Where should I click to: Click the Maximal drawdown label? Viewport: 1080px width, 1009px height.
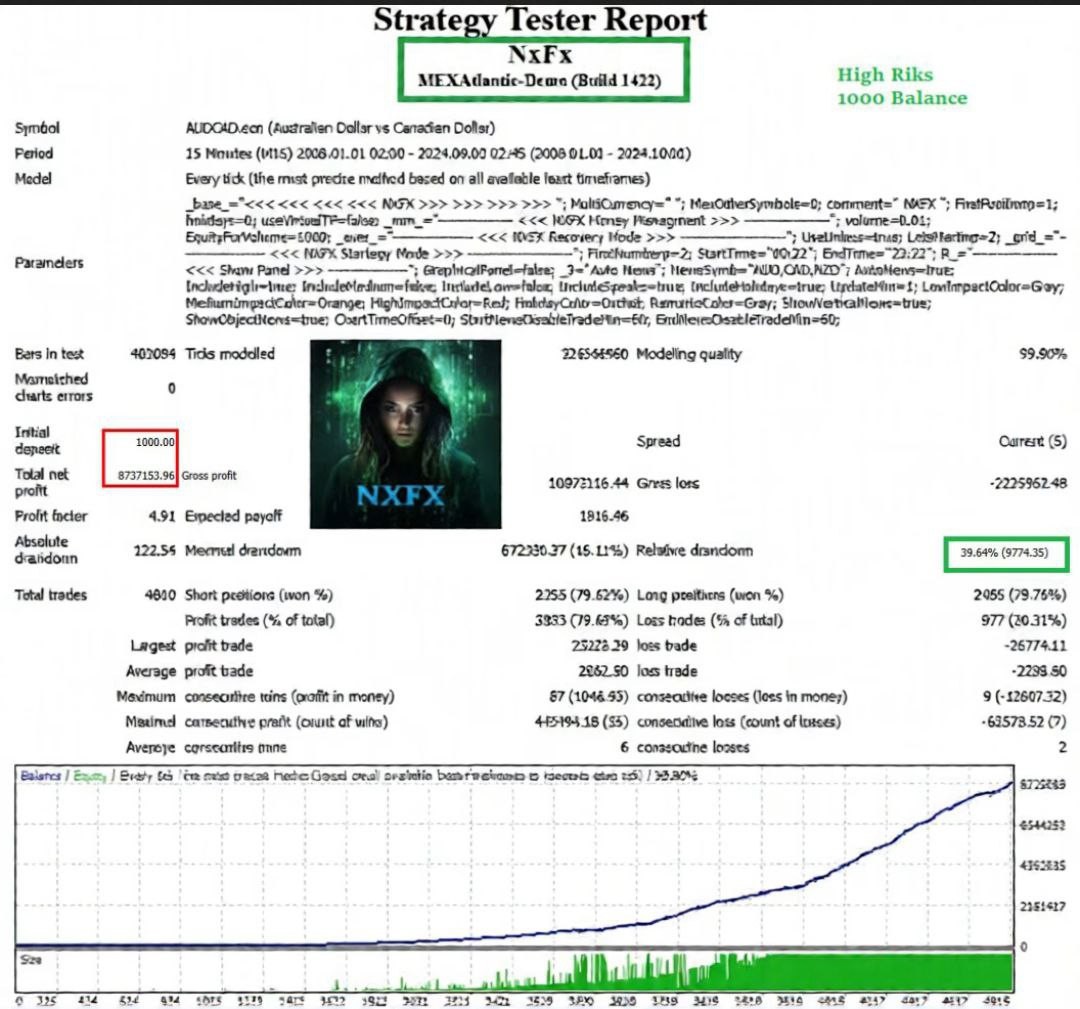pyautogui.click(x=242, y=550)
